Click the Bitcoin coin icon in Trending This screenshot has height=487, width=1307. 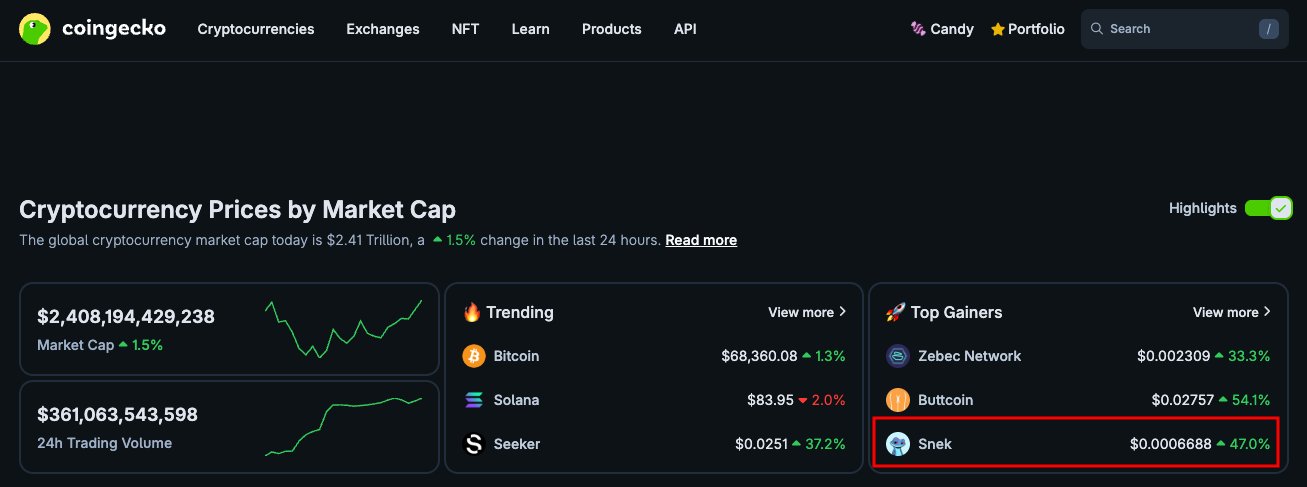(x=474, y=356)
